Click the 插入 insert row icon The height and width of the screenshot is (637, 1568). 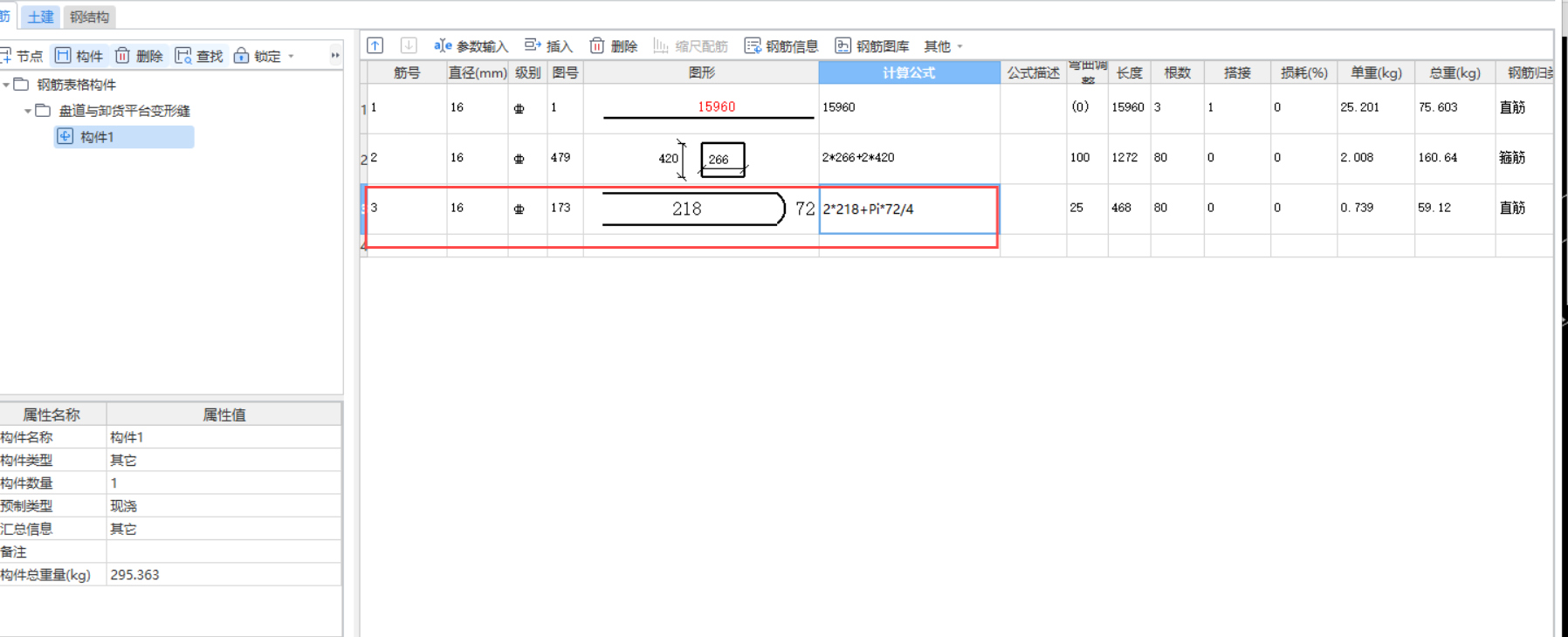(x=533, y=45)
